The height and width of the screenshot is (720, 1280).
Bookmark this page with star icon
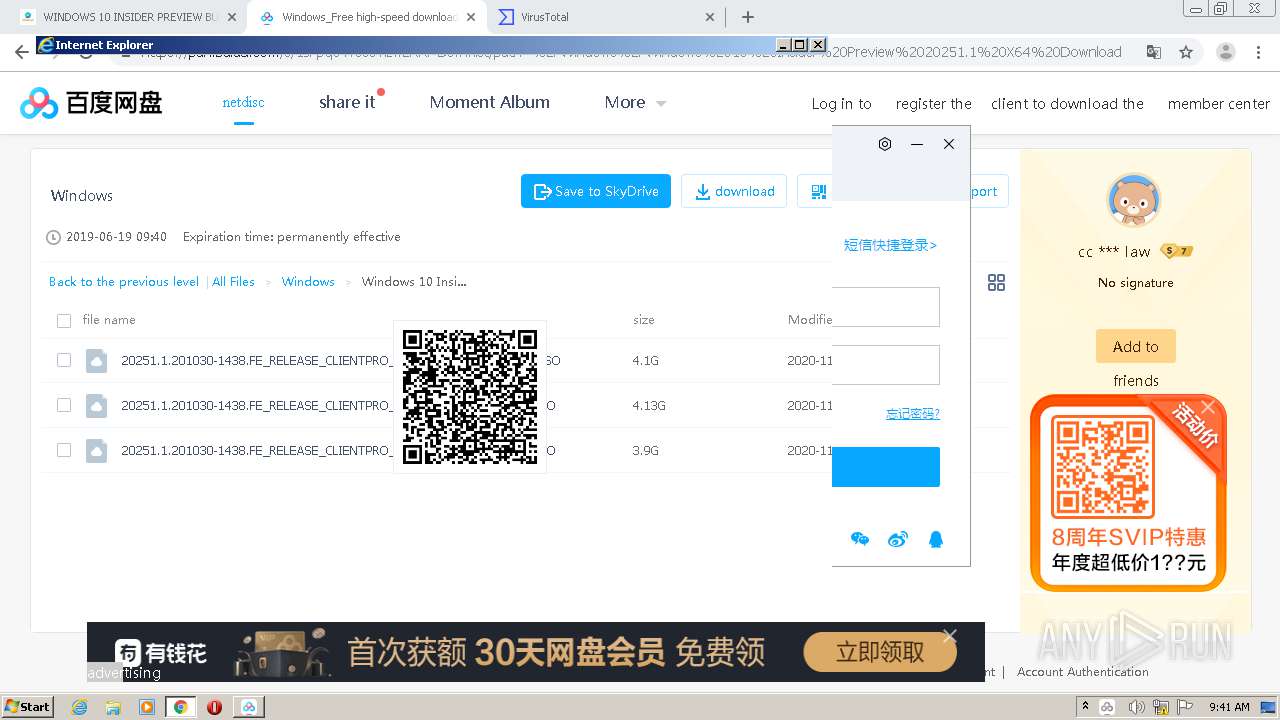[1186, 52]
